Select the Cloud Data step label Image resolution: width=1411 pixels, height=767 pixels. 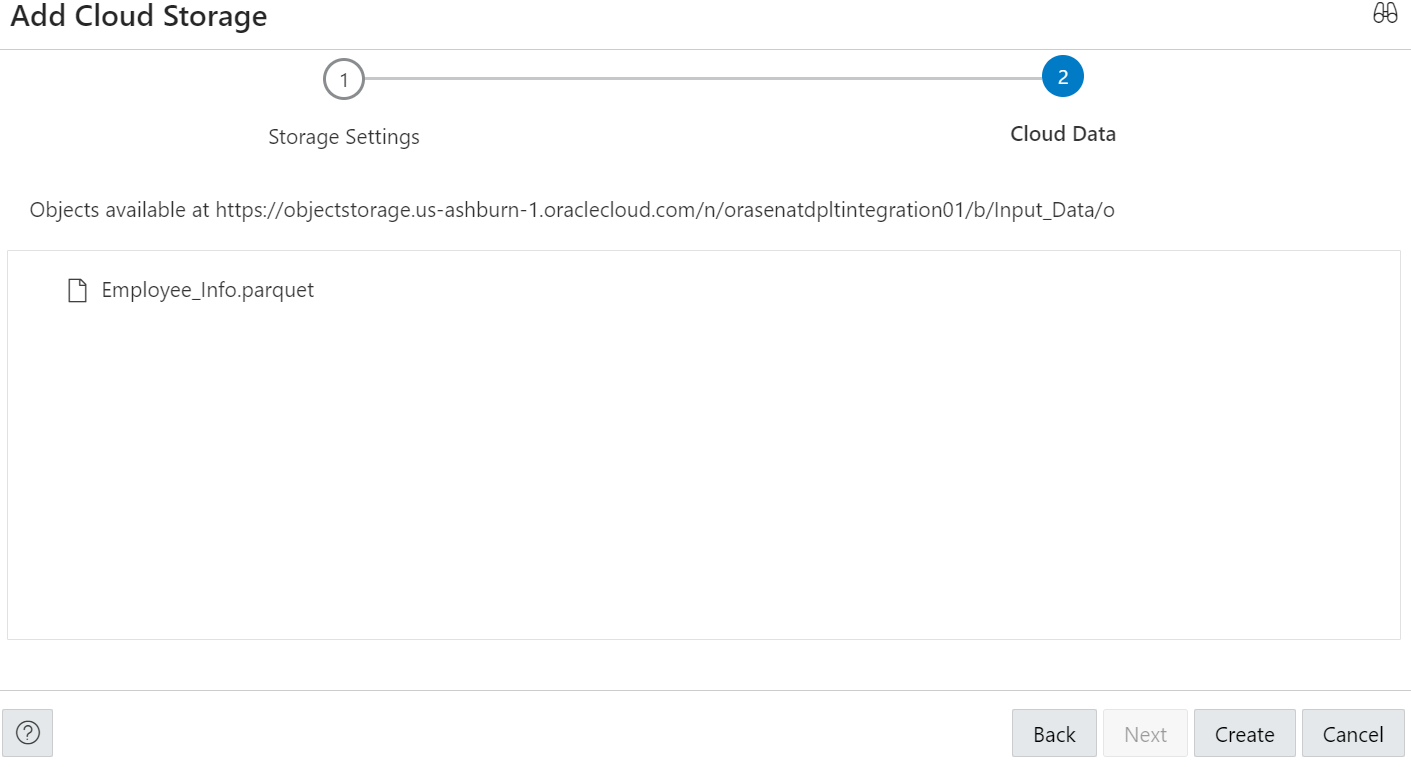click(x=1063, y=134)
